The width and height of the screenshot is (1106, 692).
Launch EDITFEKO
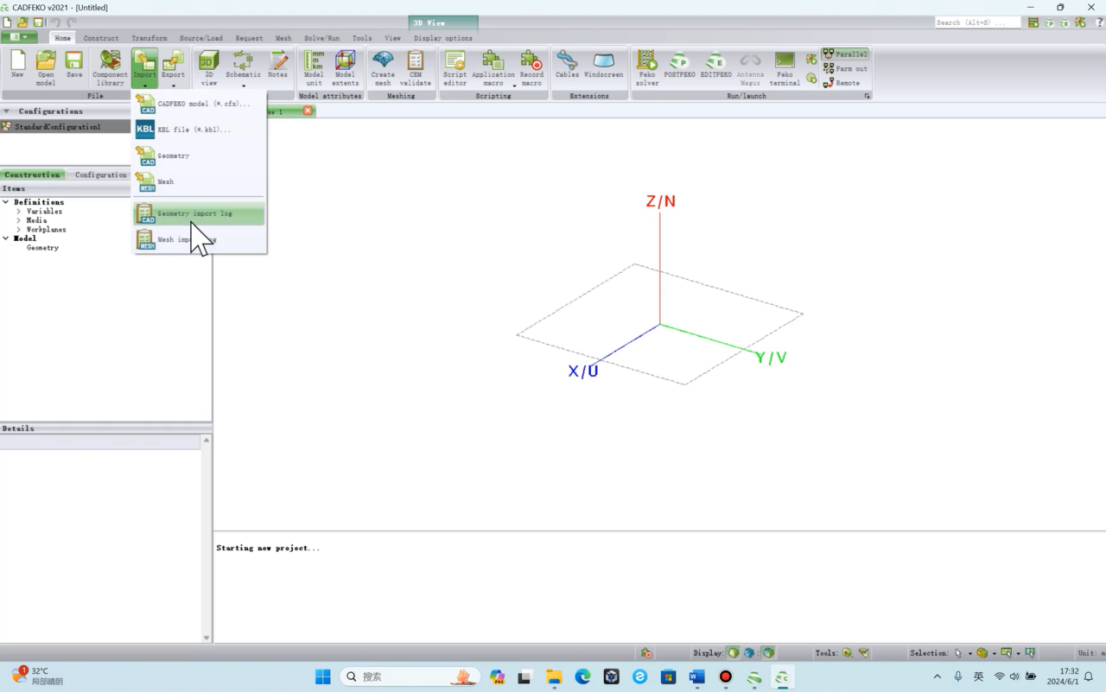click(x=716, y=64)
